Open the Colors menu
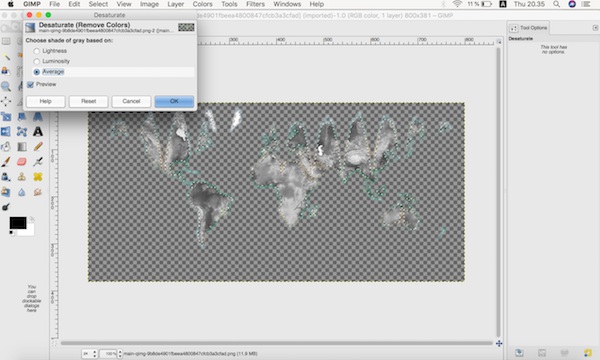The width and height of the screenshot is (600, 360). click(202, 4)
